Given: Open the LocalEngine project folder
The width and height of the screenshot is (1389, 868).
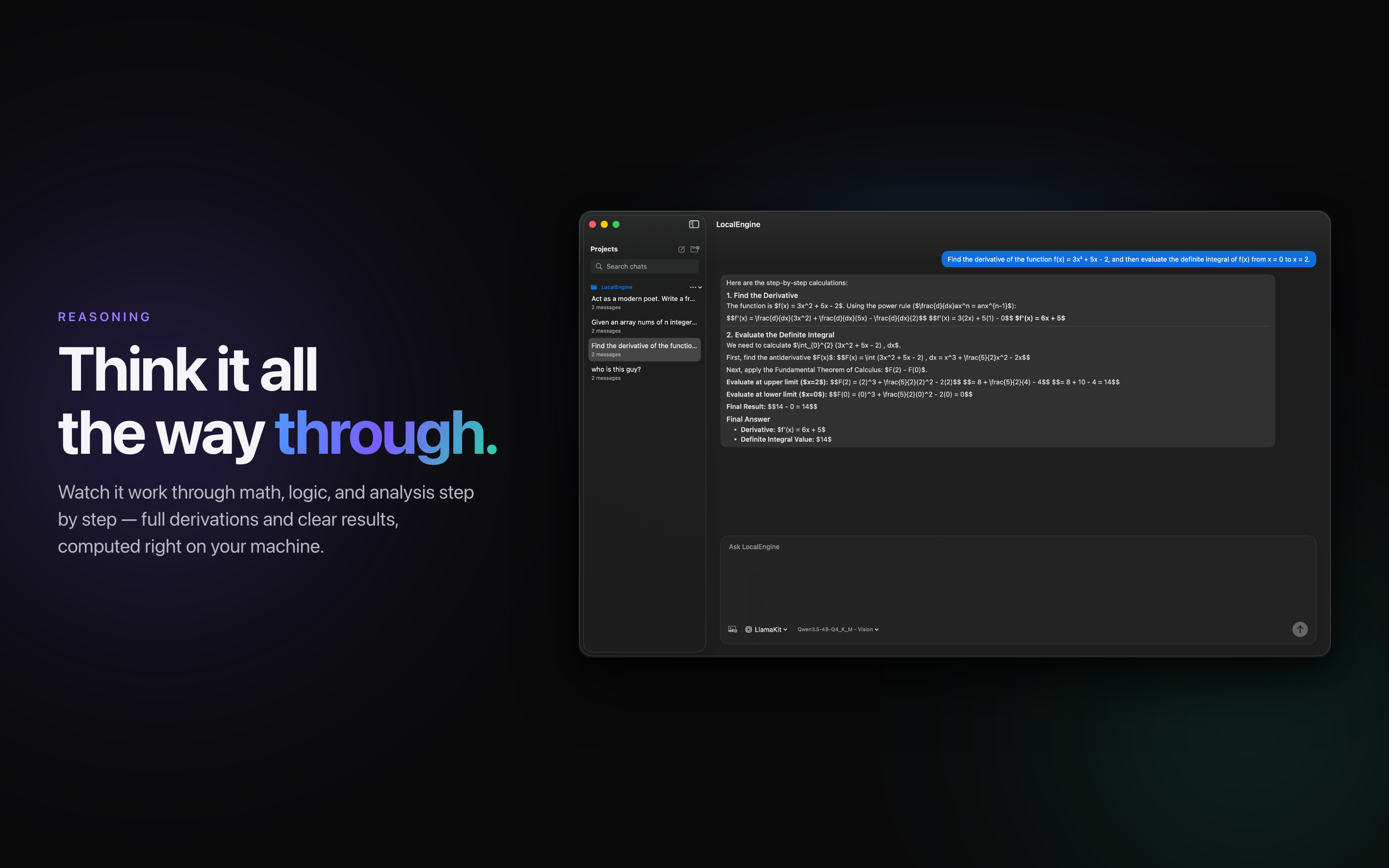Looking at the screenshot, I should [616, 287].
